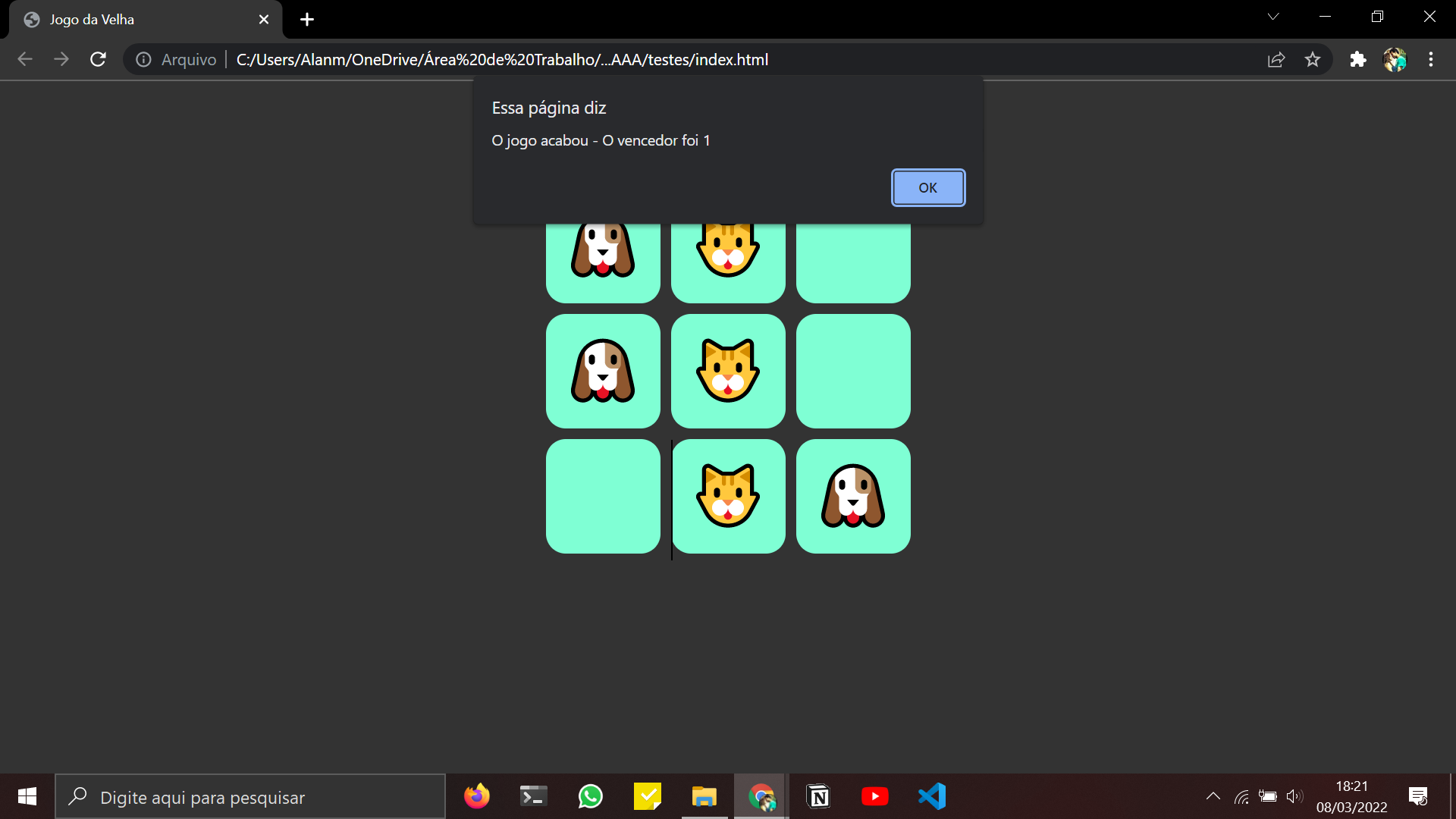Click the browser back arrow
This screenshot has width=1456, height=819.
click(25, 59)
